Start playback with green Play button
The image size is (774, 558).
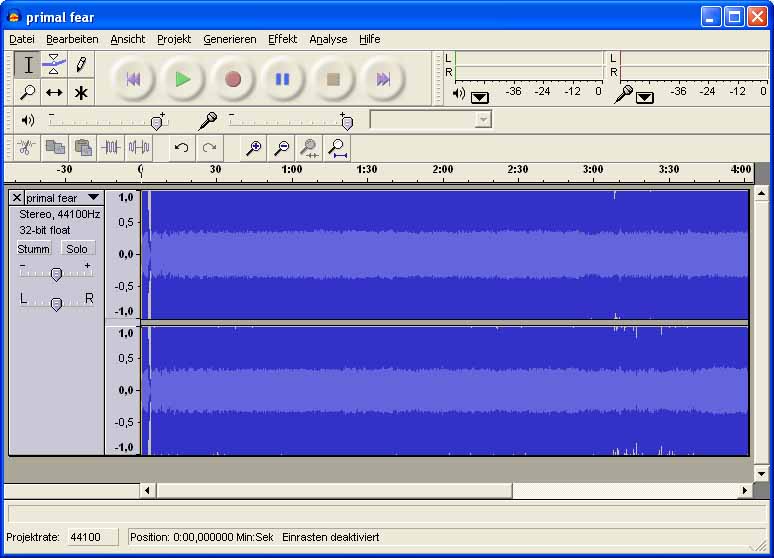point(183,79)
